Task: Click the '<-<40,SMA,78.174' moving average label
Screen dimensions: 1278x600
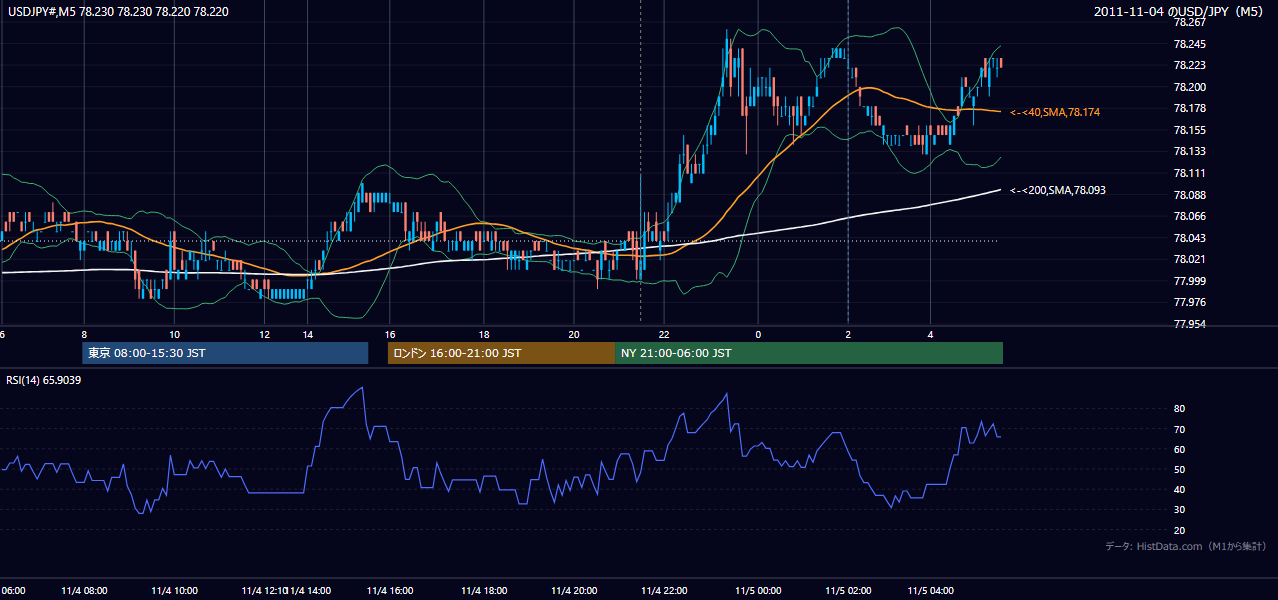Action: point(1055,112)
